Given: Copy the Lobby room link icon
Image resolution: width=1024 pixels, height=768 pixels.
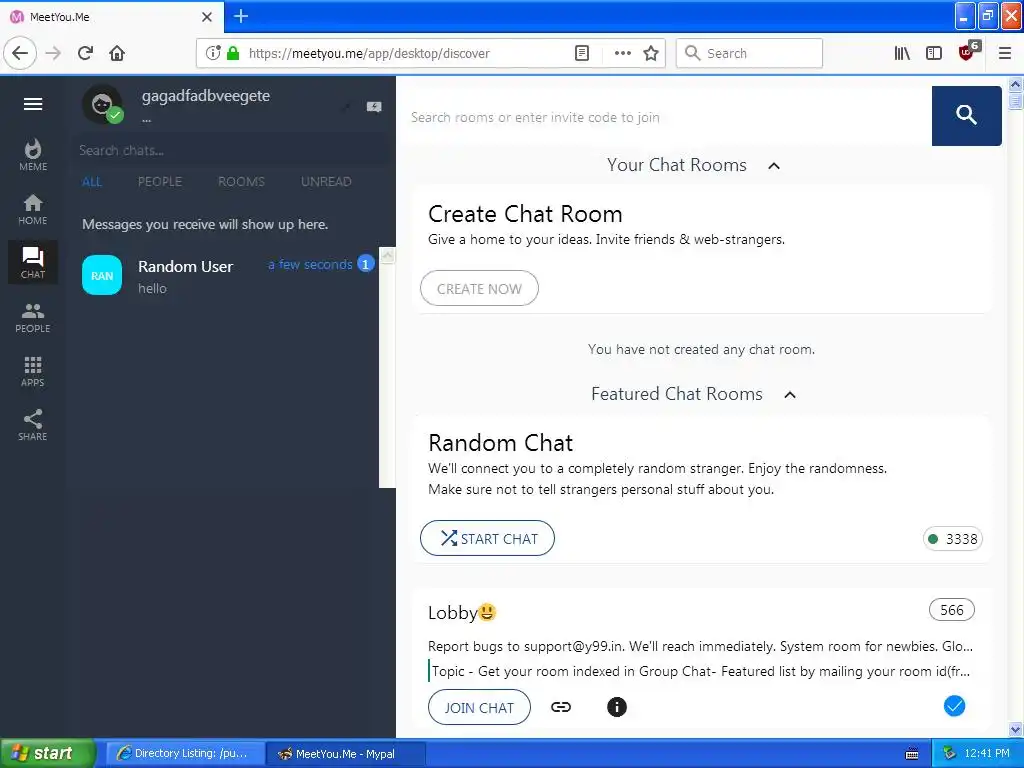Looking at the screenshot, I should (561, 707).
